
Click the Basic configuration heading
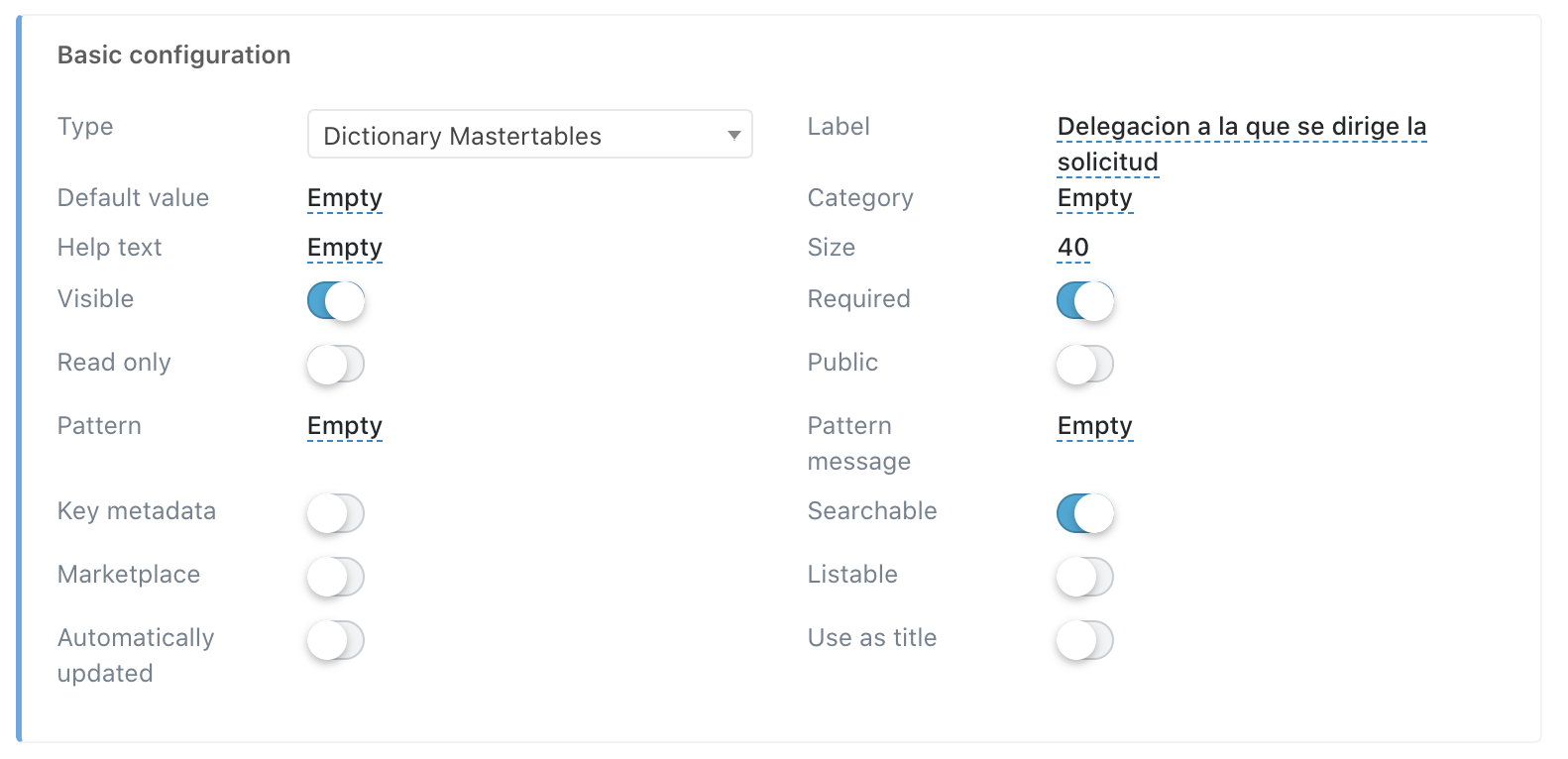tap(174, 54)
